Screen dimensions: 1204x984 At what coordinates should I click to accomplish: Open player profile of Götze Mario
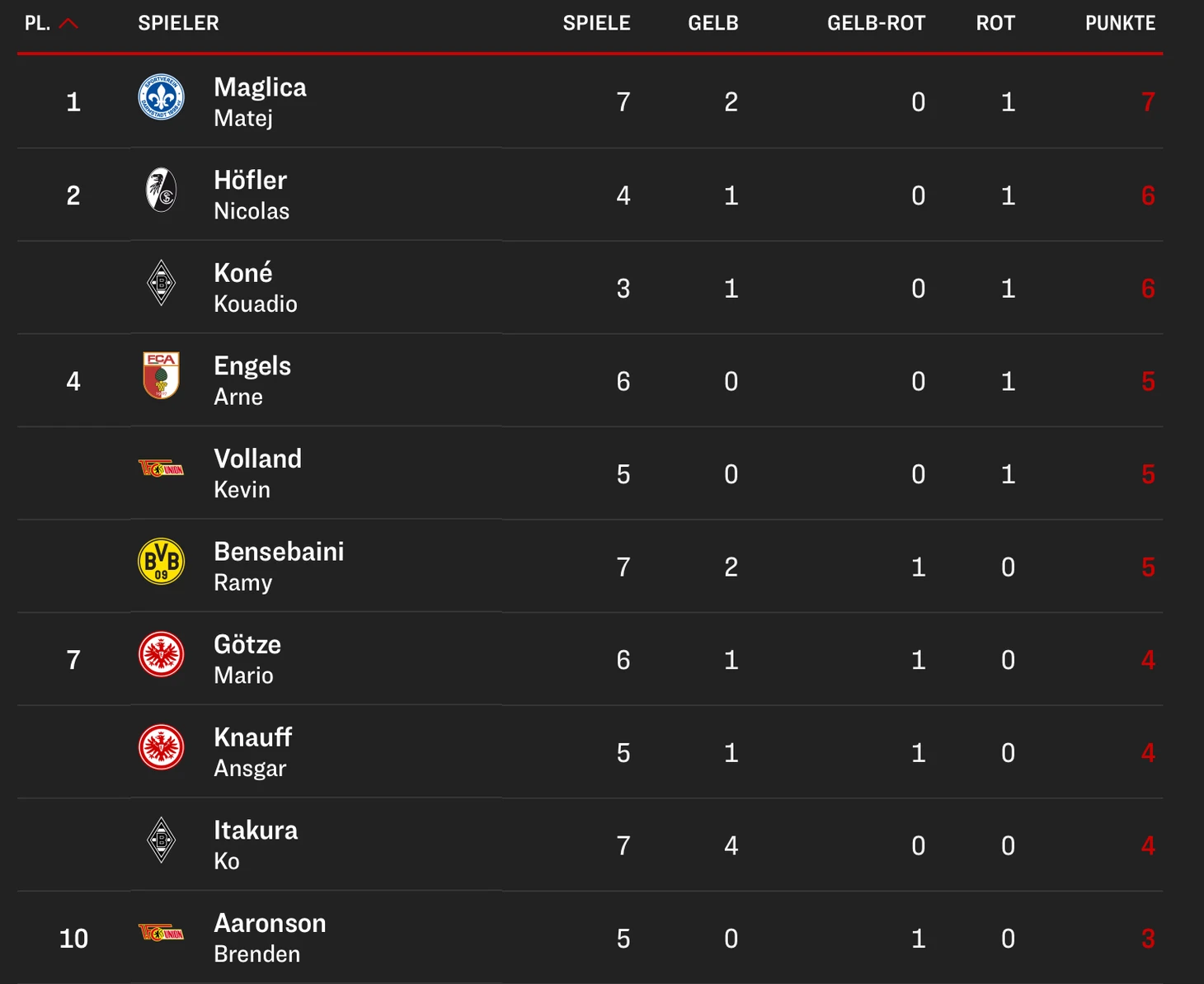tap(247, 659)
